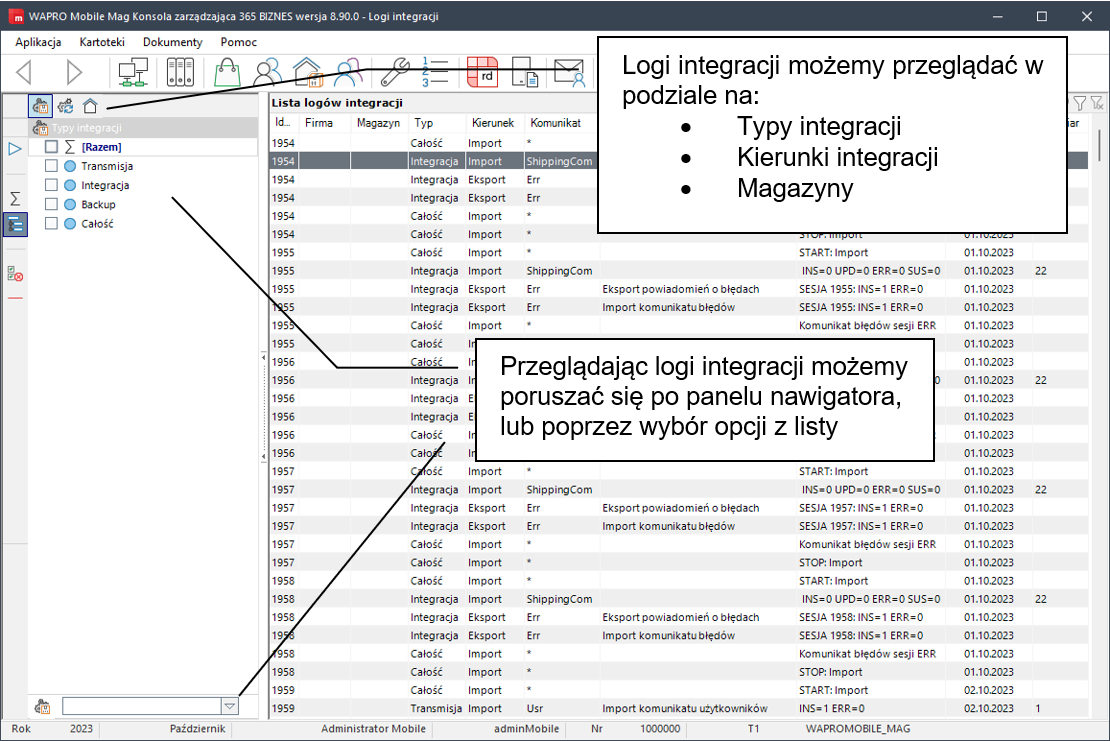Sort by the Komunikat column header
This screenshot has width=1110, height=741.
coord(556,123)
